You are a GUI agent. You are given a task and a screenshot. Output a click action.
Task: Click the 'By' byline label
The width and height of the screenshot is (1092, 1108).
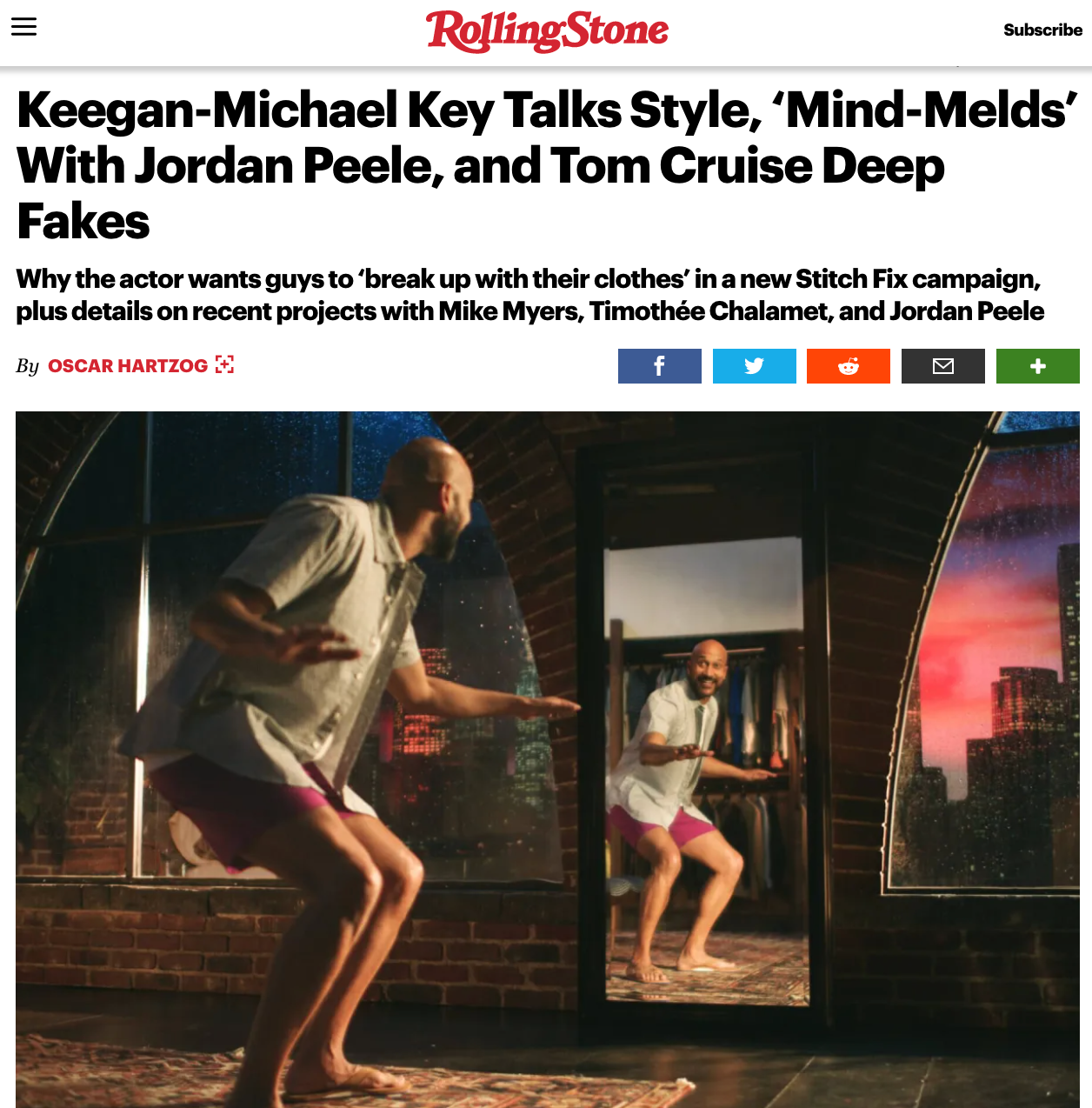click(27, 366)
